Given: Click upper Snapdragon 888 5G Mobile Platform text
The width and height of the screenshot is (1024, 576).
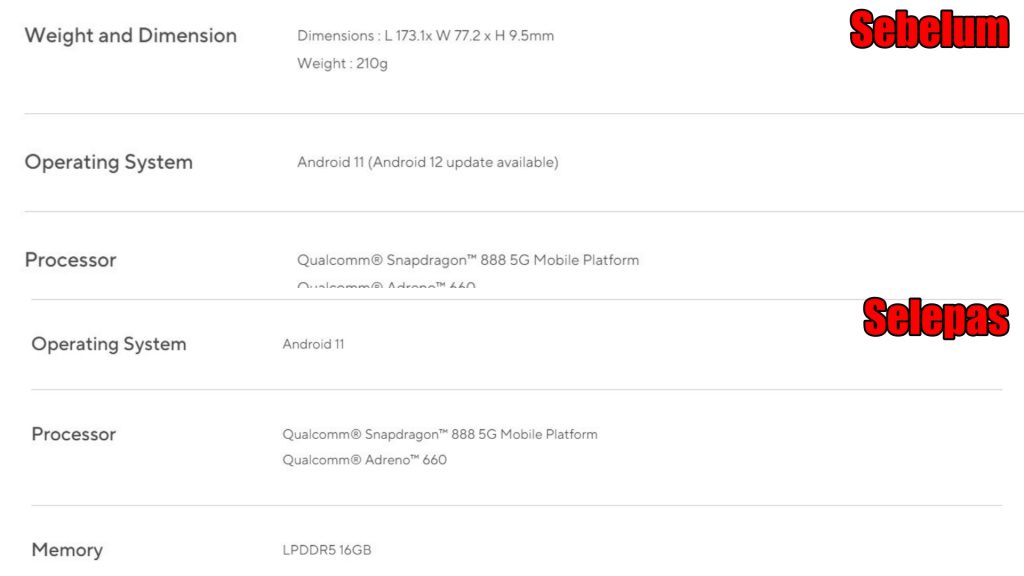Looking at the screenshot, I should point(468,260).
